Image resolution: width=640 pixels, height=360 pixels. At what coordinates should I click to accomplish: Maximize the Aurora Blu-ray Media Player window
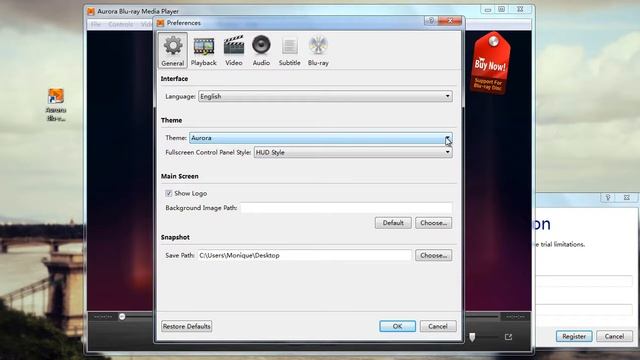tap(502, 9)
